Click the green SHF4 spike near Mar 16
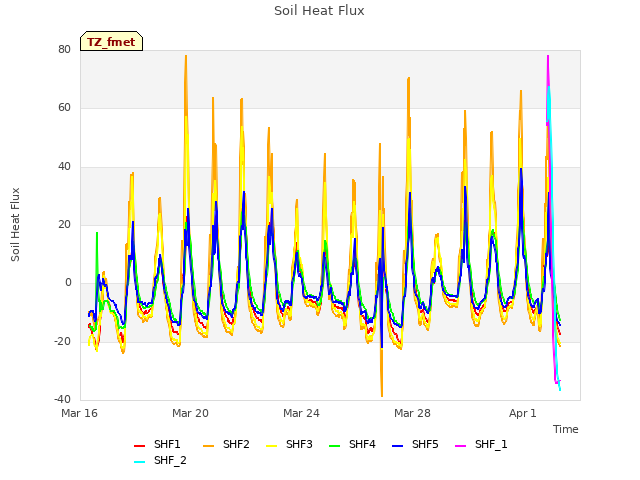This screenshot has width=640, height=480. 97,234
